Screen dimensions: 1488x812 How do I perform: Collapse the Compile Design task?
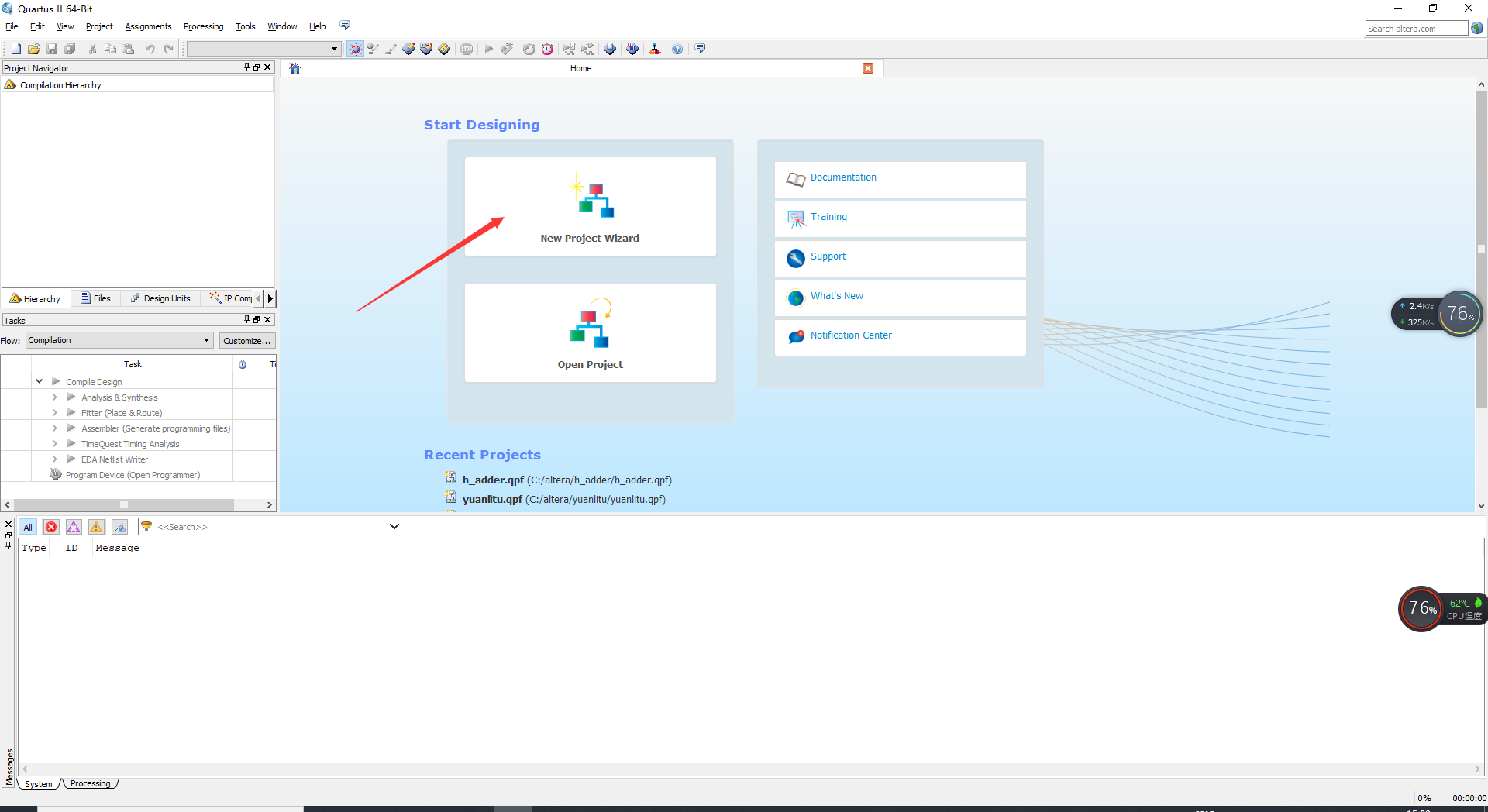tap(40, 381)
